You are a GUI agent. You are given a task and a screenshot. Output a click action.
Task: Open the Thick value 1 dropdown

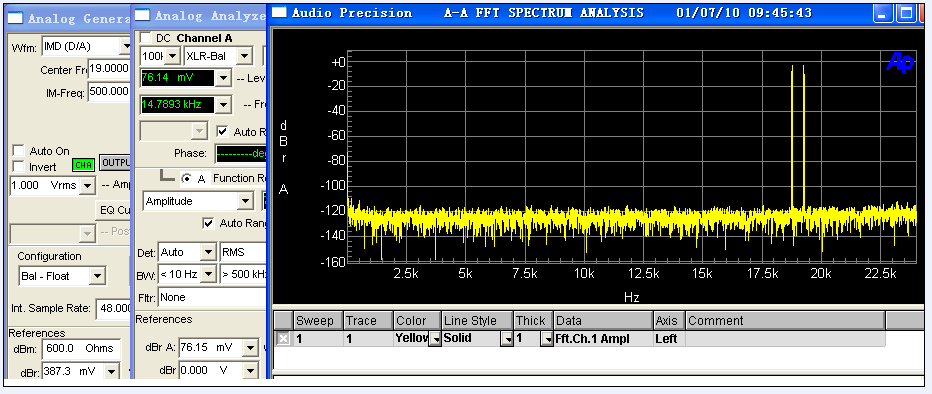point(547,339)
